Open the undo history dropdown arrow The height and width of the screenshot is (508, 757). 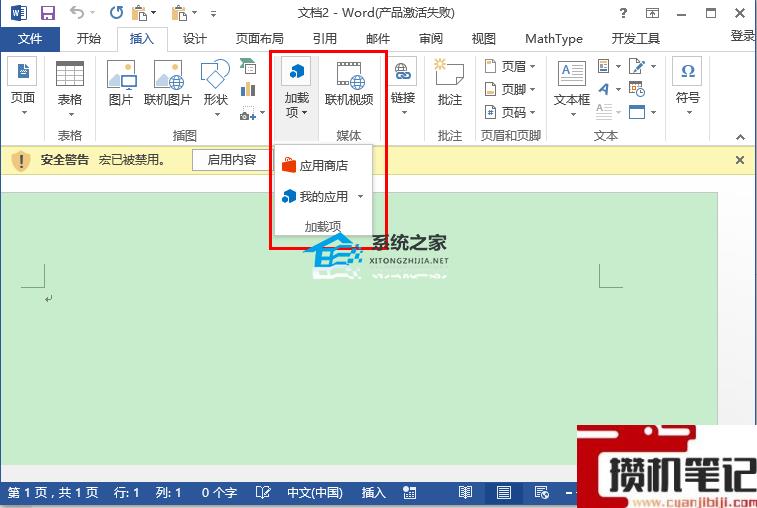coord(92,13)
